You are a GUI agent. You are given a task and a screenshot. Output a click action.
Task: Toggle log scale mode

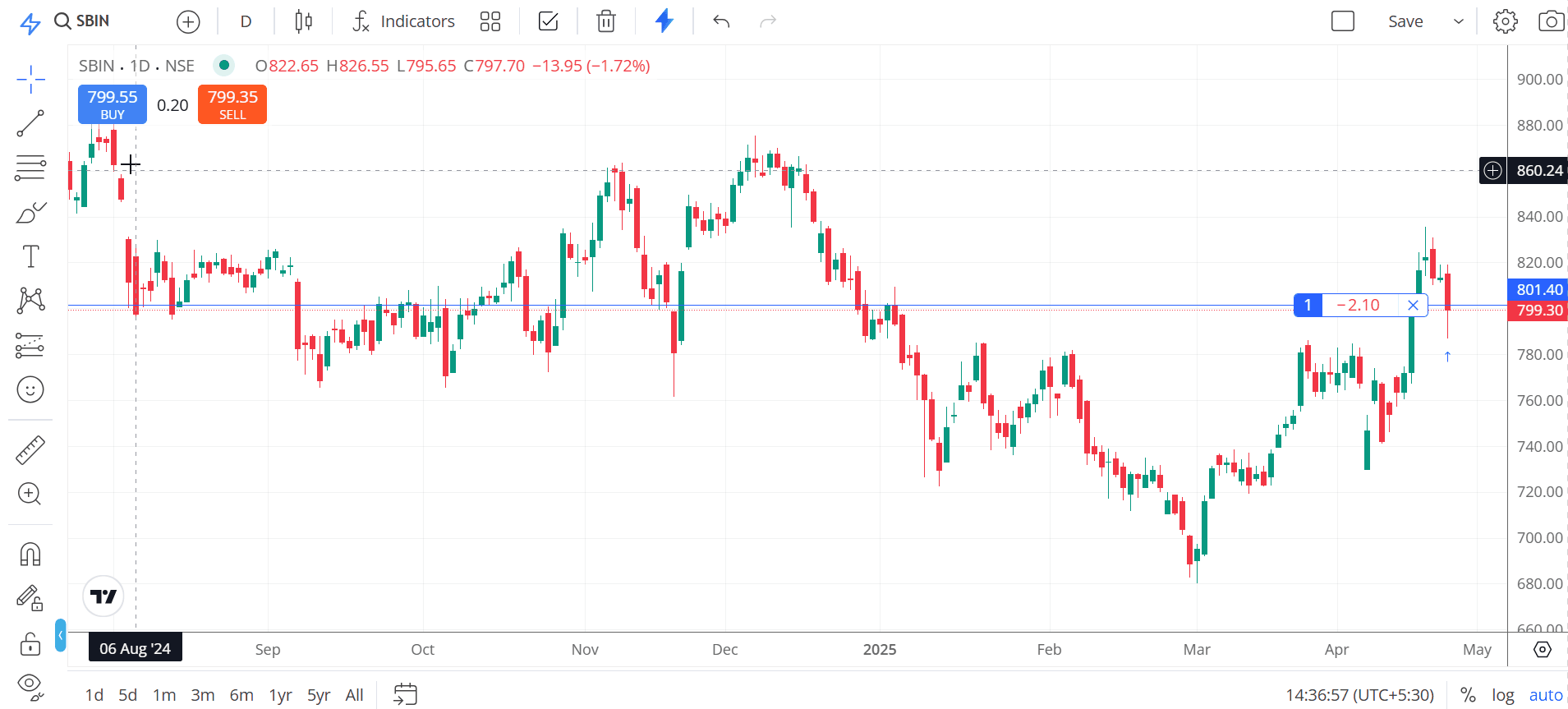1503,695
